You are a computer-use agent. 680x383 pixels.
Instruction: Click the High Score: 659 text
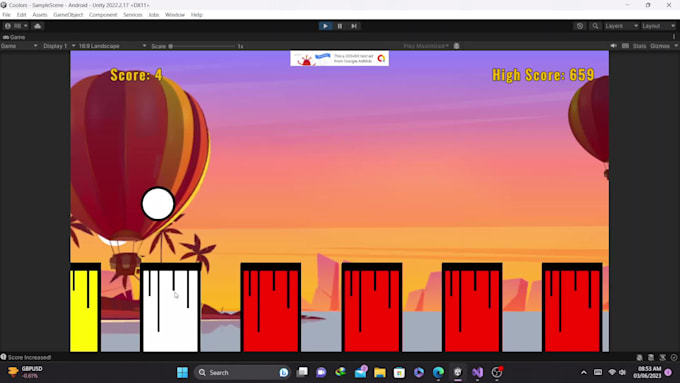(543, 75)
